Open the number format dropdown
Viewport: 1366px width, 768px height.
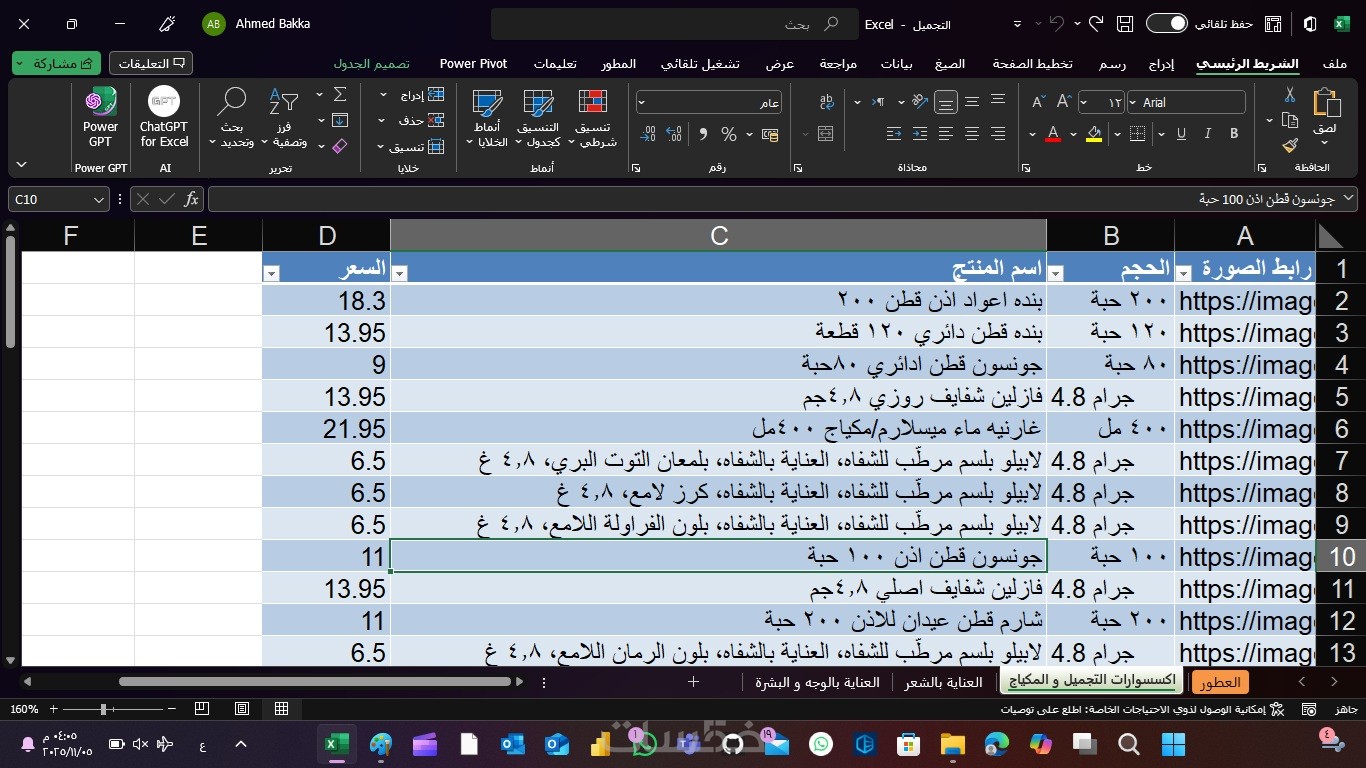click(642, 103)
